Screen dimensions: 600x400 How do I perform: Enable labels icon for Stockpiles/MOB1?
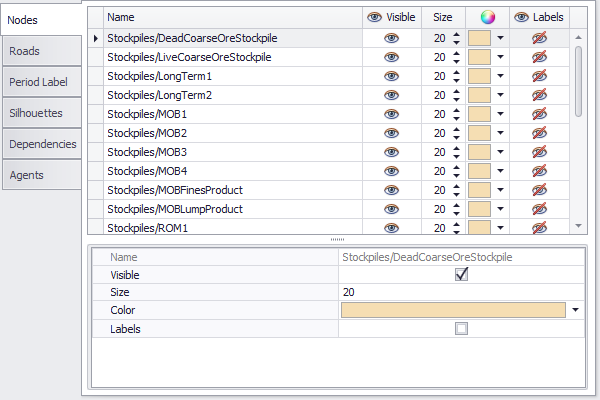click(539, 114)
